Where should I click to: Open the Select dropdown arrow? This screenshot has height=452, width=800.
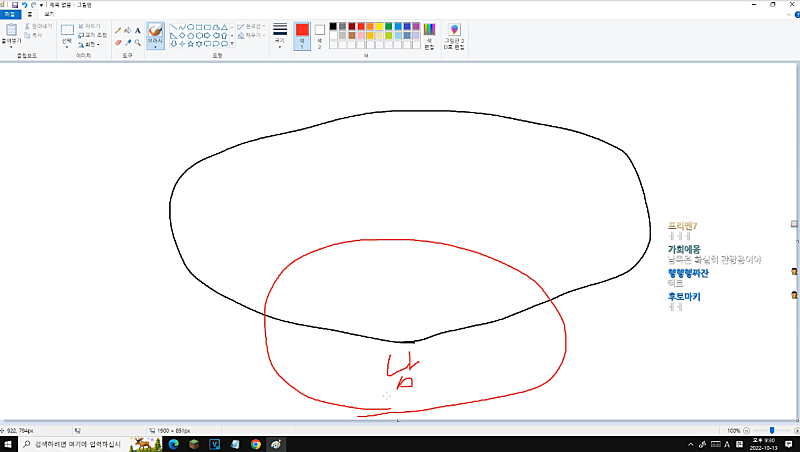click(x=67, y=47)
